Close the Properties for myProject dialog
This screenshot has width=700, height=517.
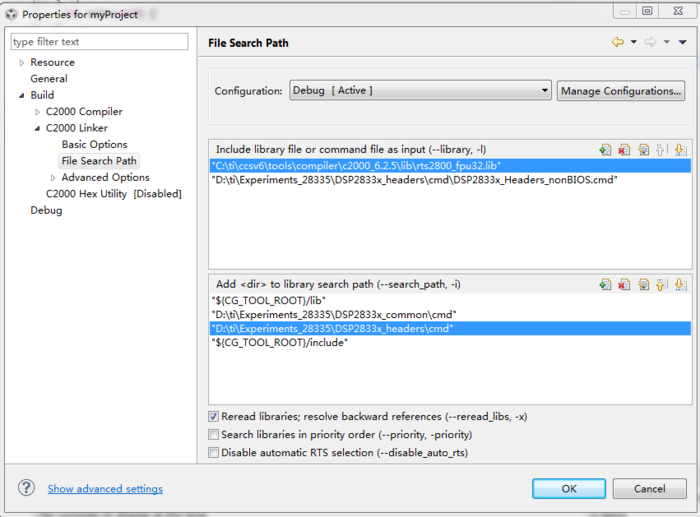[x=678, y=11]
